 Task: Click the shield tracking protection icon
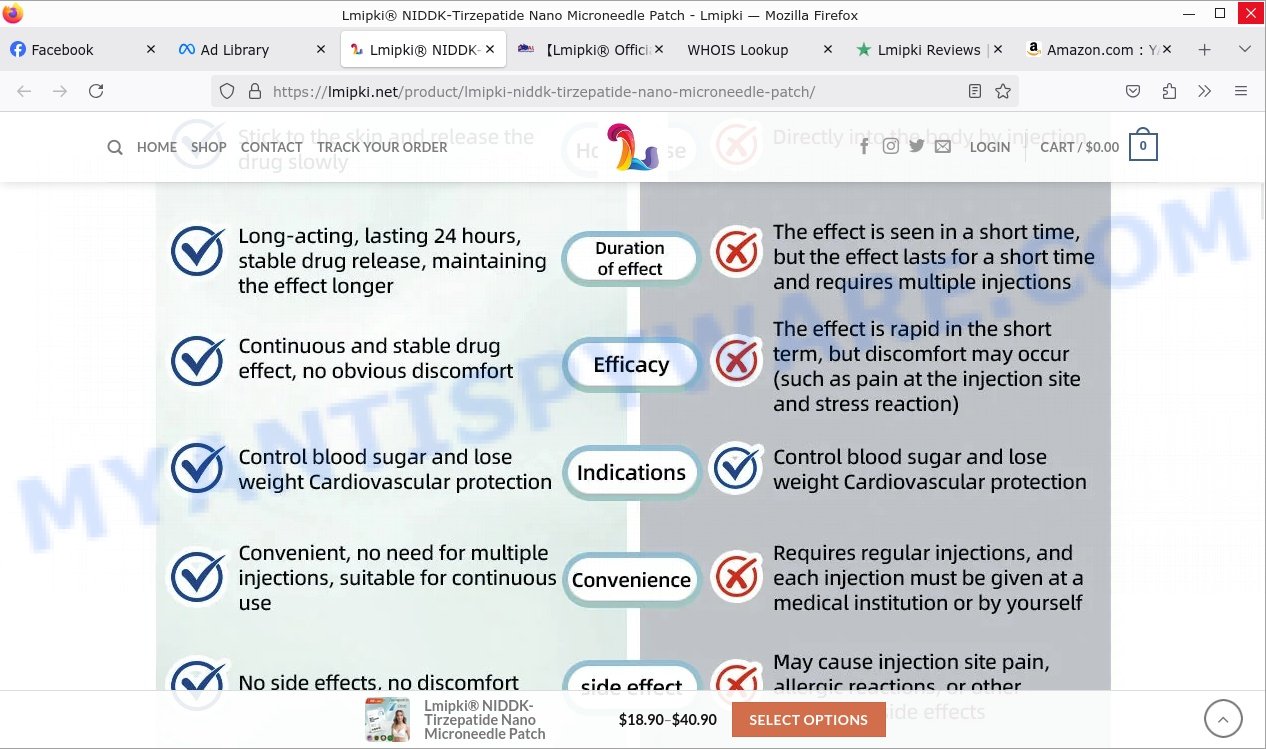click(x=227, y=91)
